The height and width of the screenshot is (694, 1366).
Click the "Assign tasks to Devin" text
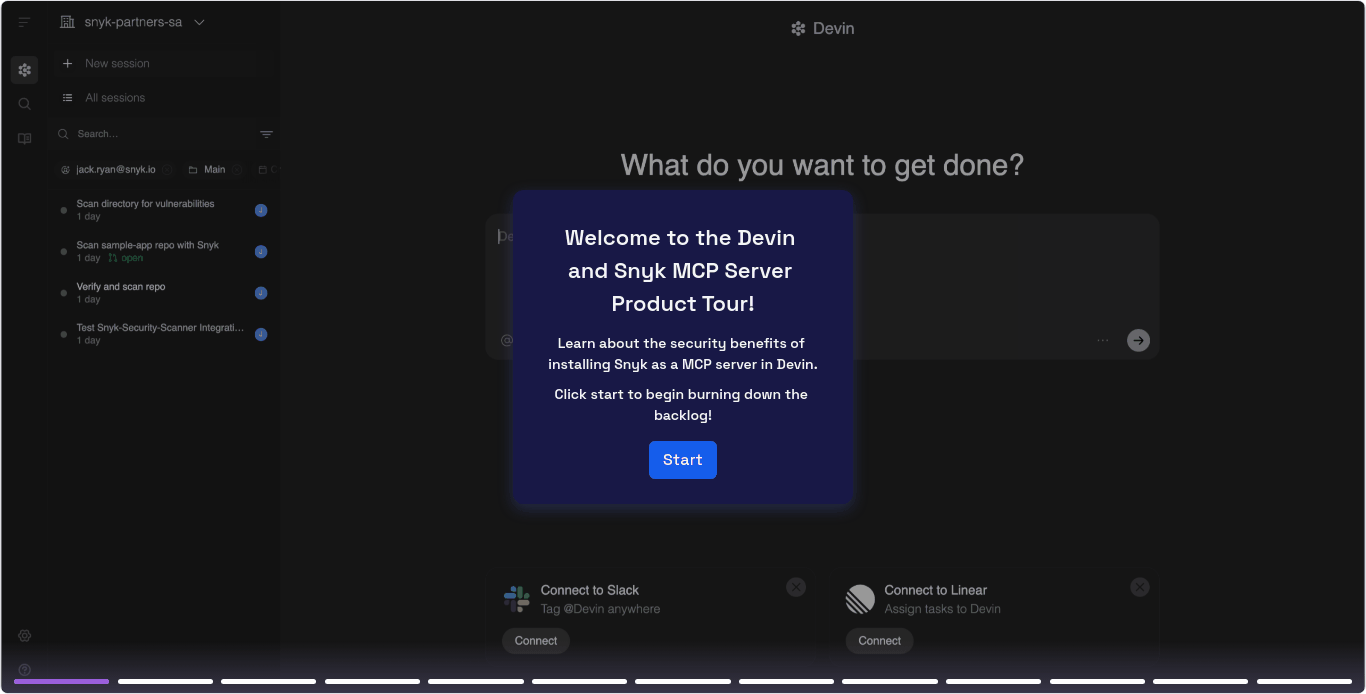[942, 609]
